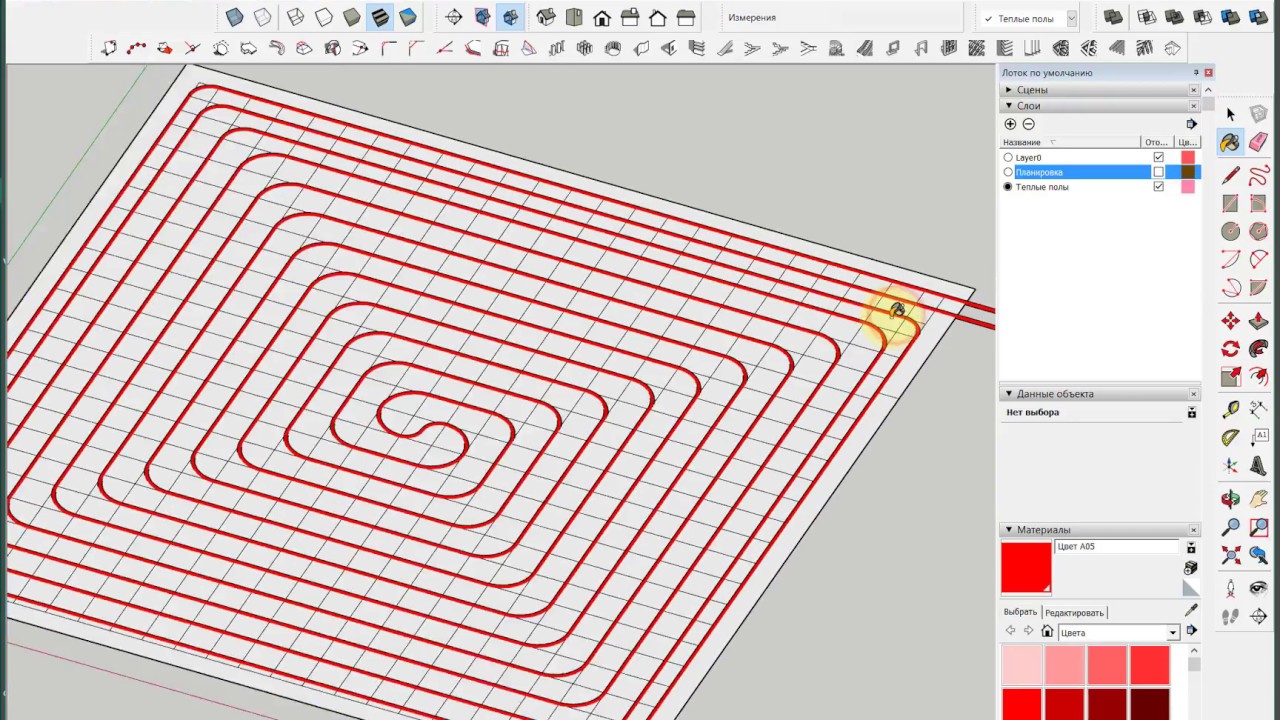Select the Rotate tool
1280x720 pixels.
click(1230, 349)
